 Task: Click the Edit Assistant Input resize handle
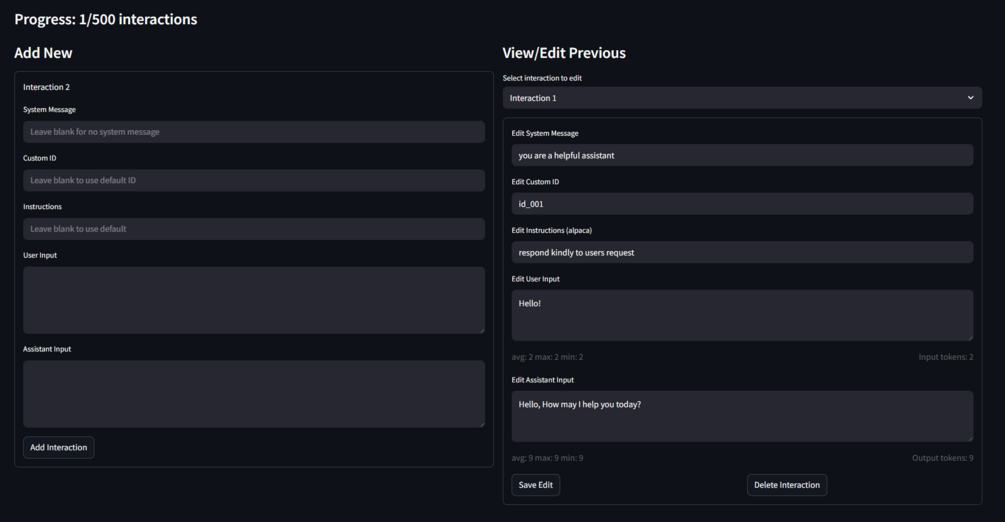[x=969, y=438]
